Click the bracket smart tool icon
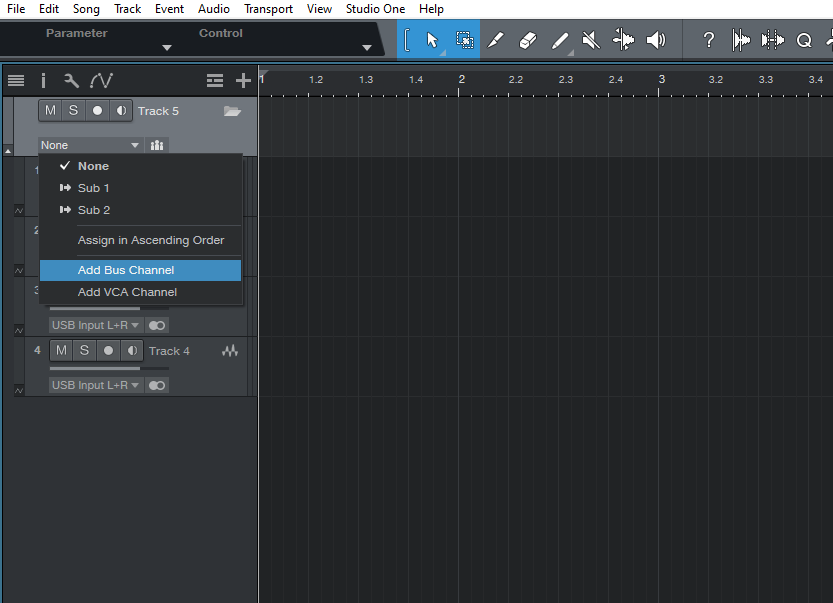Image resolution: width=833 pixels, height=603 pixels. pos(406,40)
